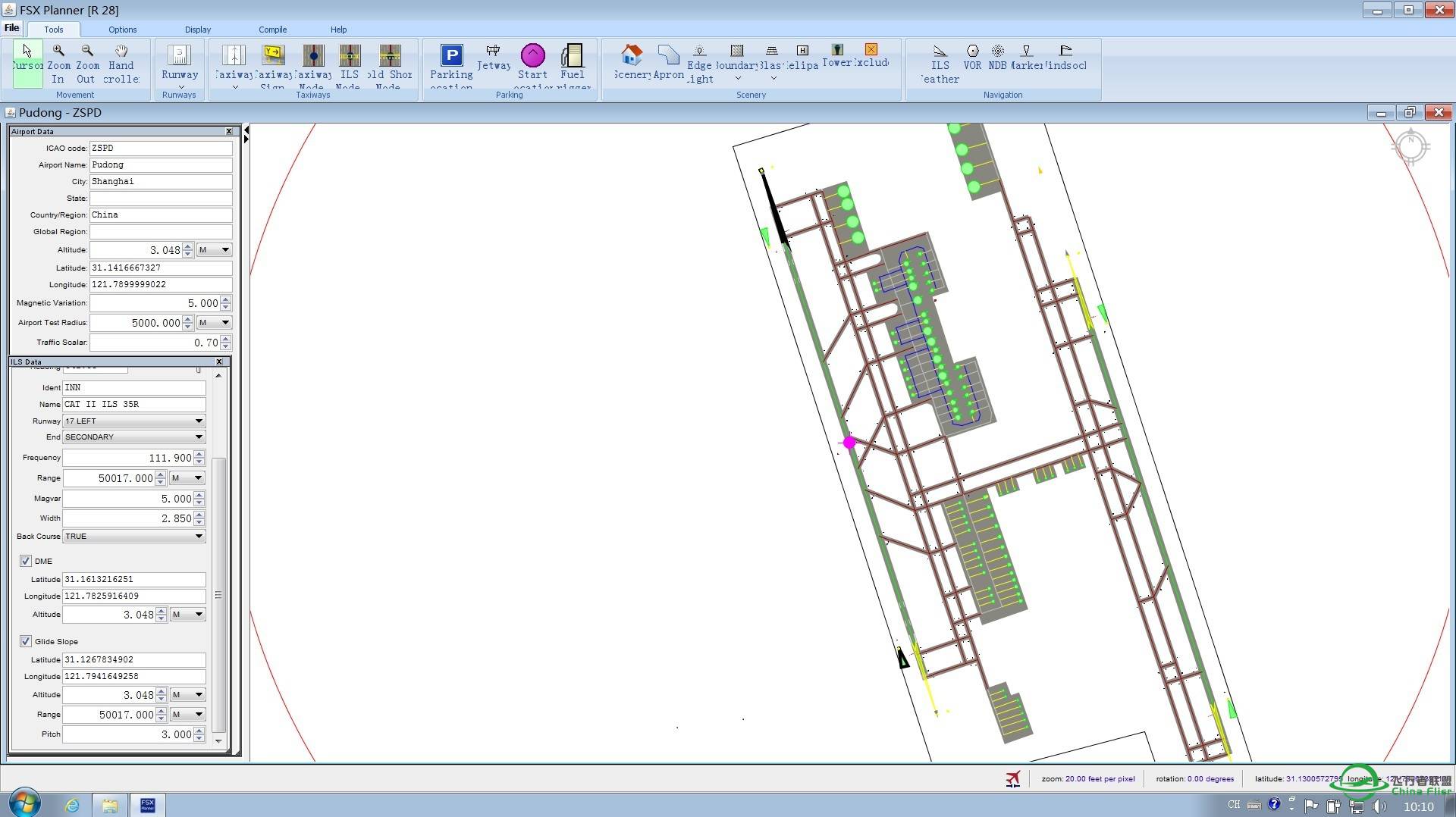Select the Start Location tool

pos(532,64)
